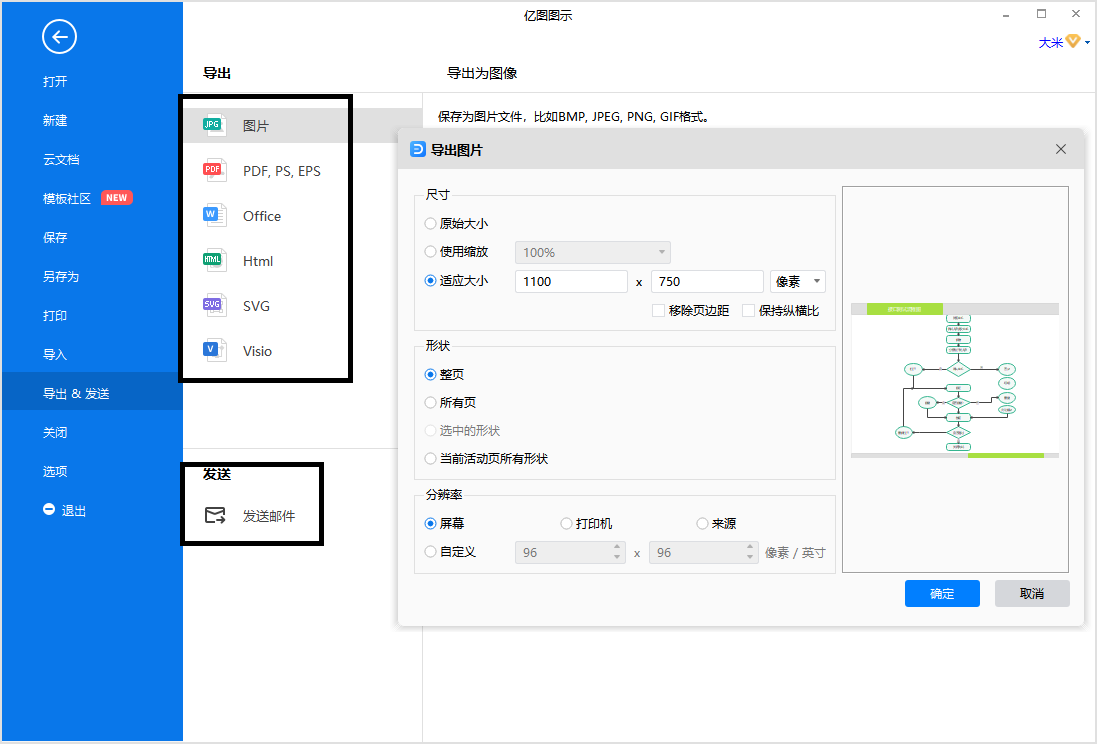Select the Office Word export icon
Image resolution: width=1097 pixels, height=744 pixels.
click(x=214, y=216)
